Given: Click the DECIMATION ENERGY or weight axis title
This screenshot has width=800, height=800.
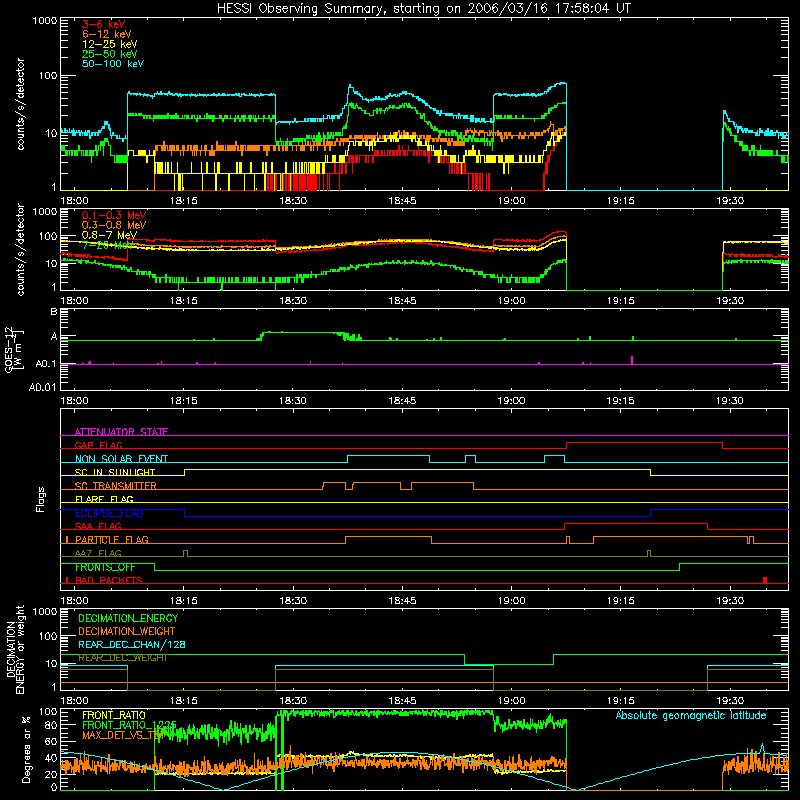Looking at the screenshot, I should [15, 649].
